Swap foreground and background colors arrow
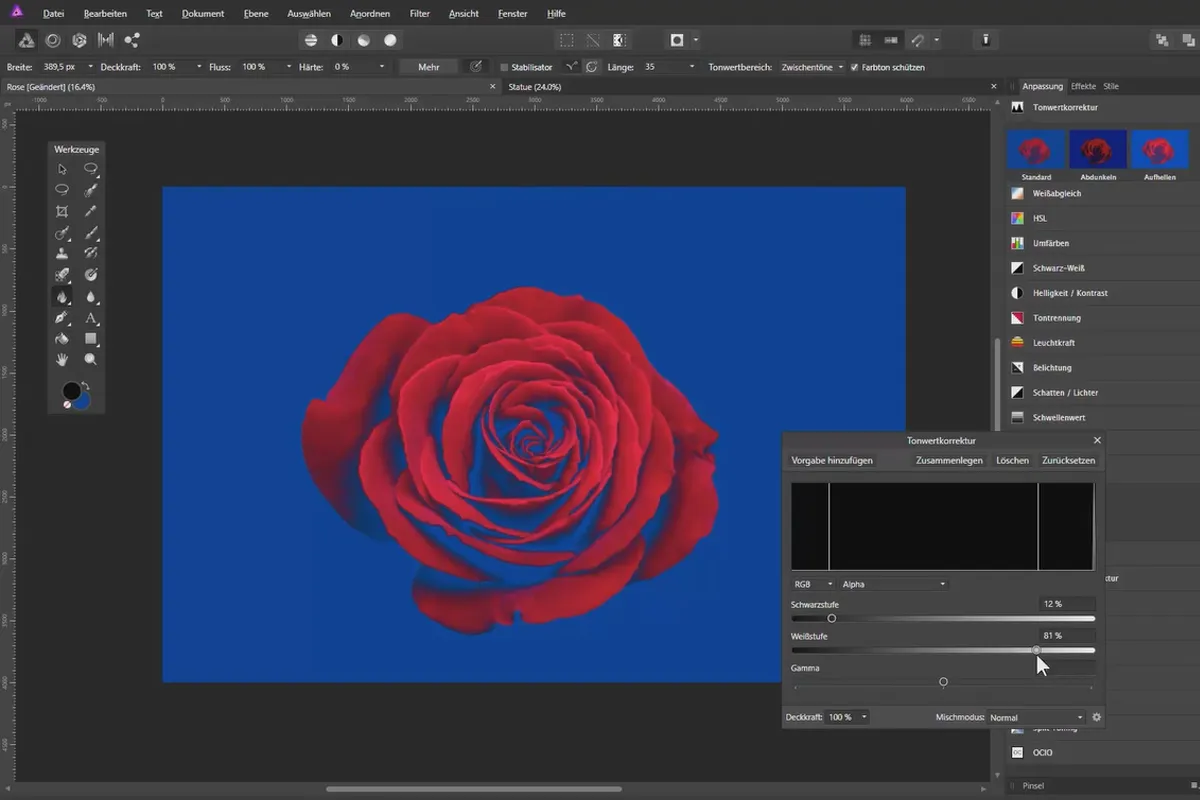1200x800 pixels. tap(85, 385)
